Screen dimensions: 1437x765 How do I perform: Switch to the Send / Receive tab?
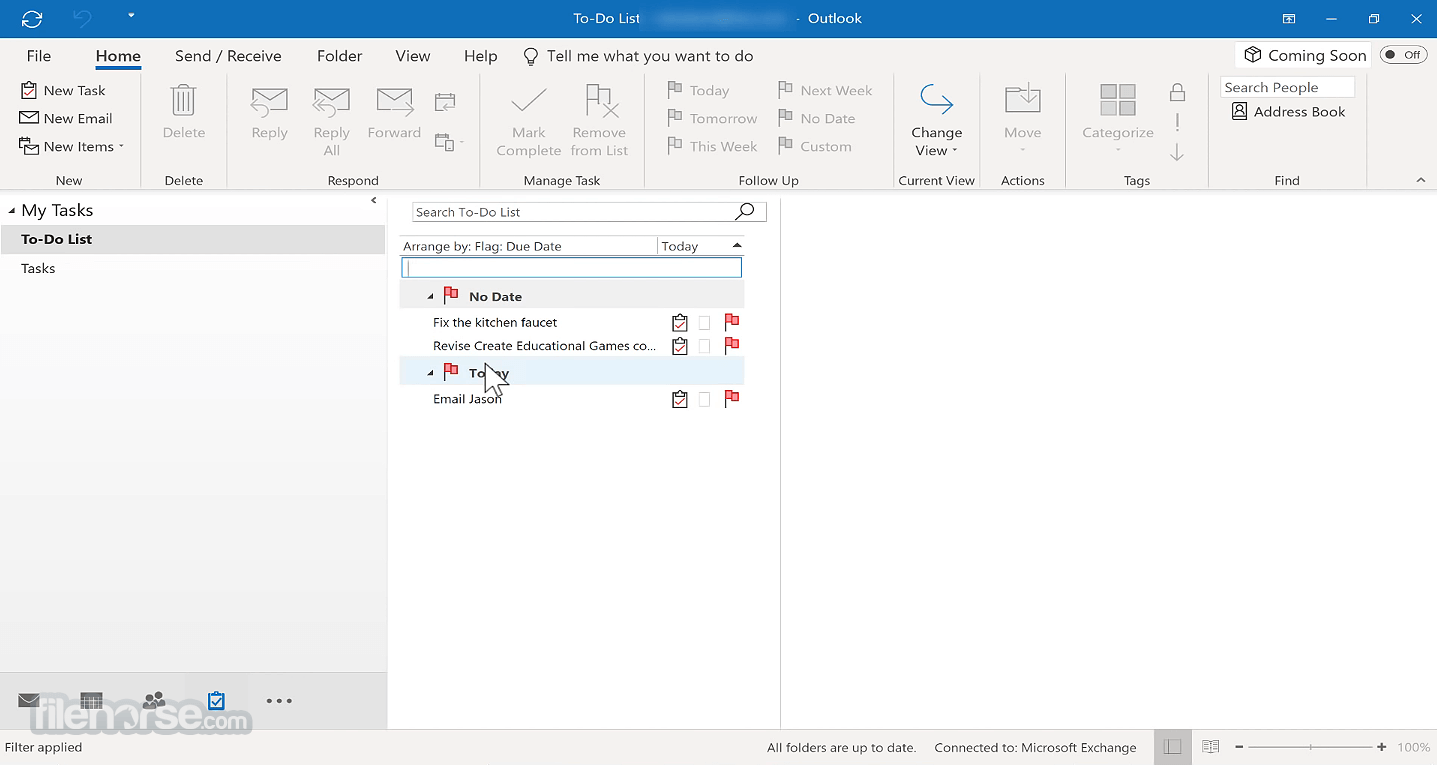click(228, 56)
